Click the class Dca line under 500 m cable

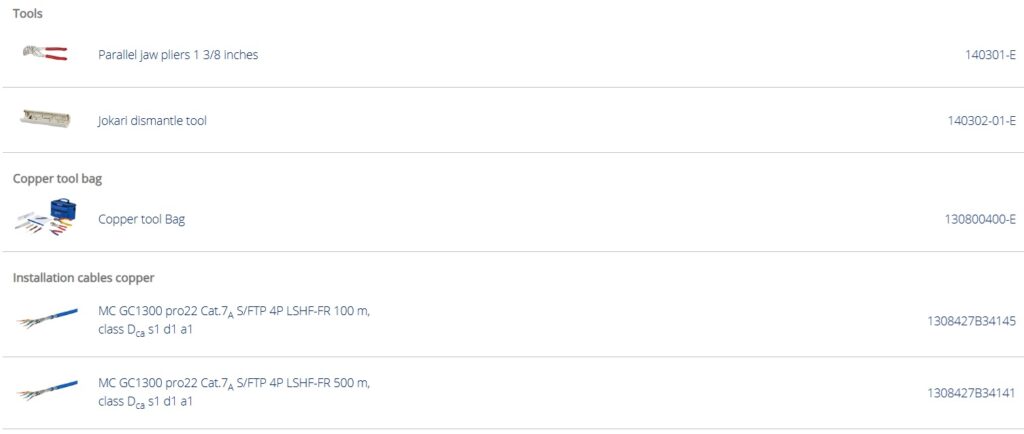pyautogui.click(x=145, y=402)
